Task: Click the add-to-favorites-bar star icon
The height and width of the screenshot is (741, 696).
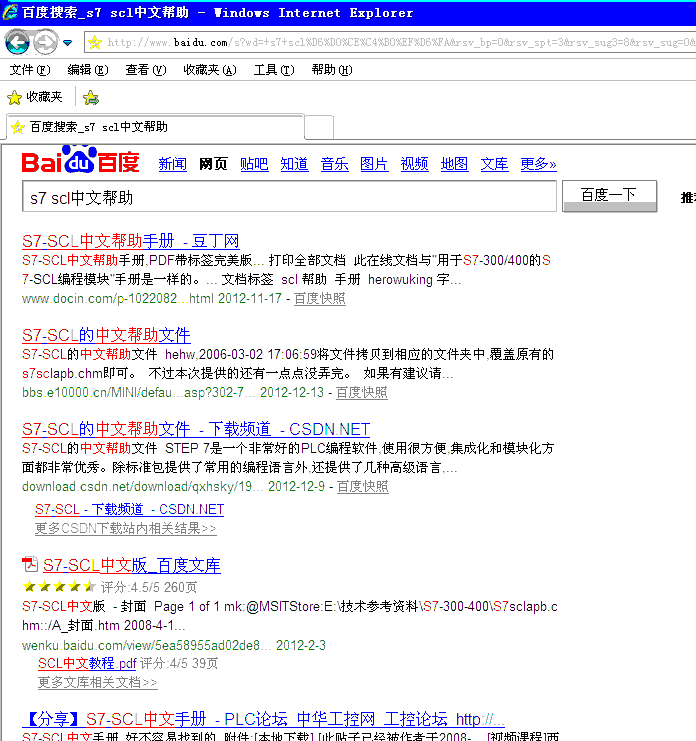Action: click(x=91, y=98)
